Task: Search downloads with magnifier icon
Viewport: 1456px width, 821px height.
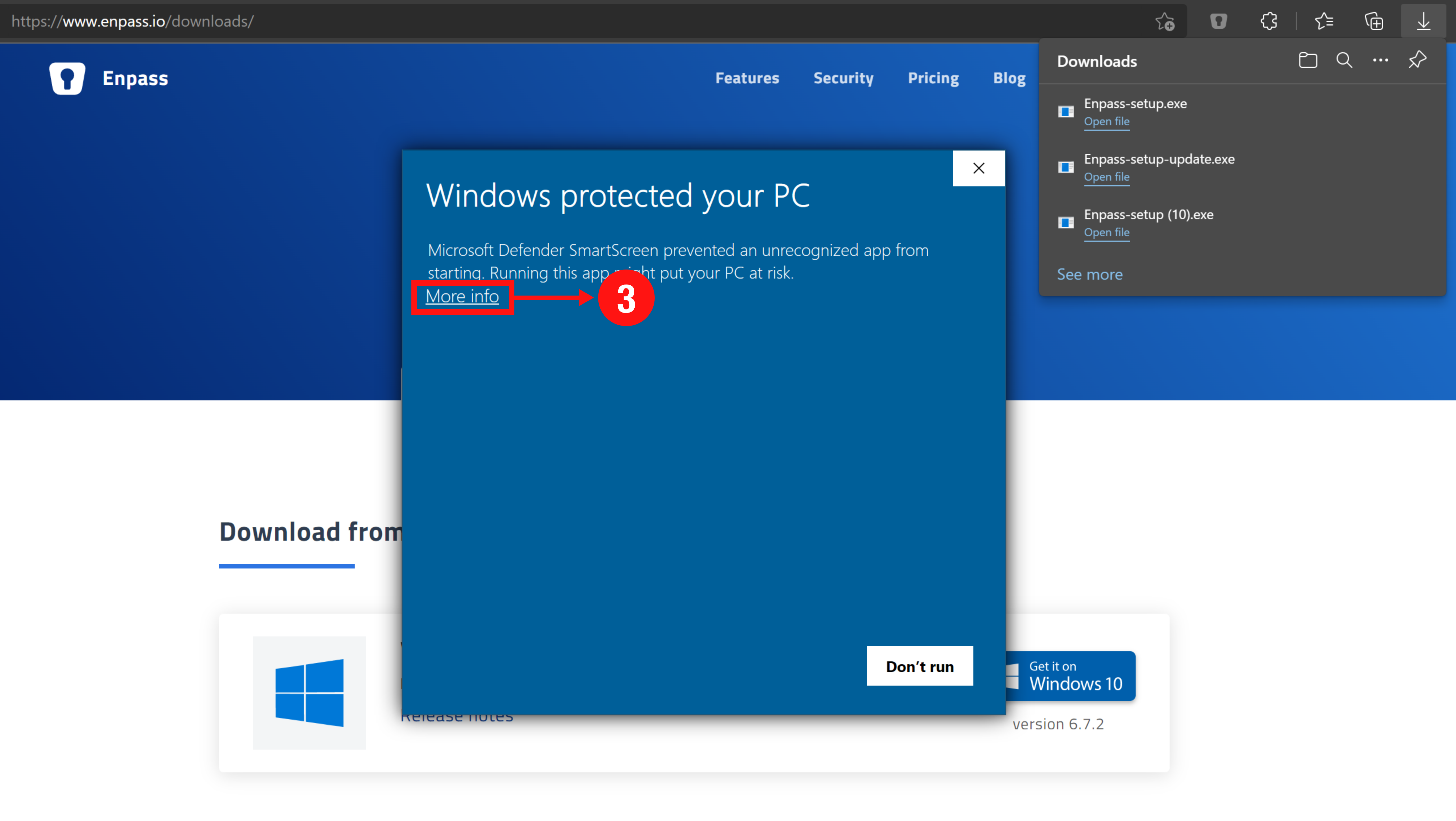Action: [x=1344, y=61]
